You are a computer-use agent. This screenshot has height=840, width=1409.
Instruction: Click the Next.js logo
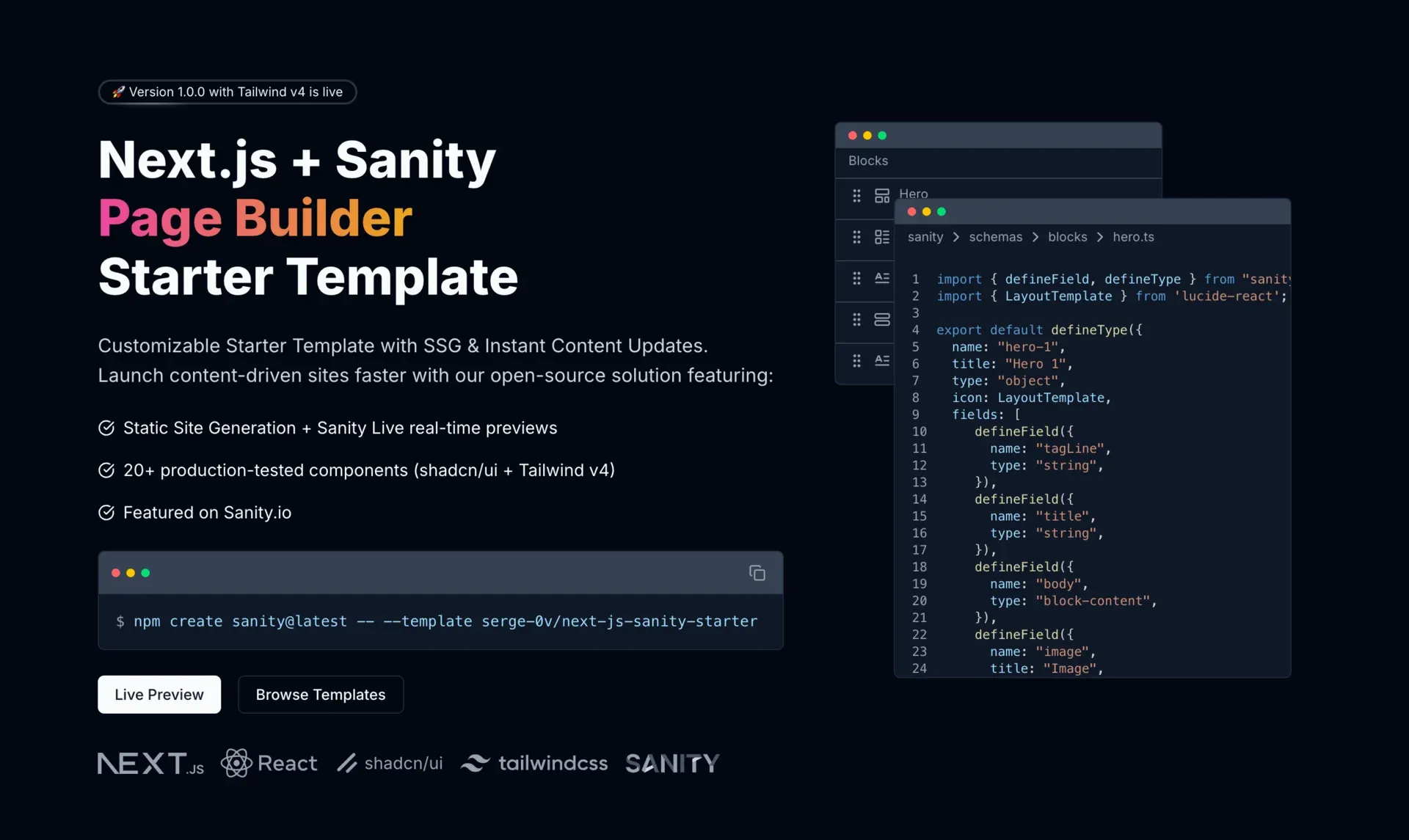(151, 763)
